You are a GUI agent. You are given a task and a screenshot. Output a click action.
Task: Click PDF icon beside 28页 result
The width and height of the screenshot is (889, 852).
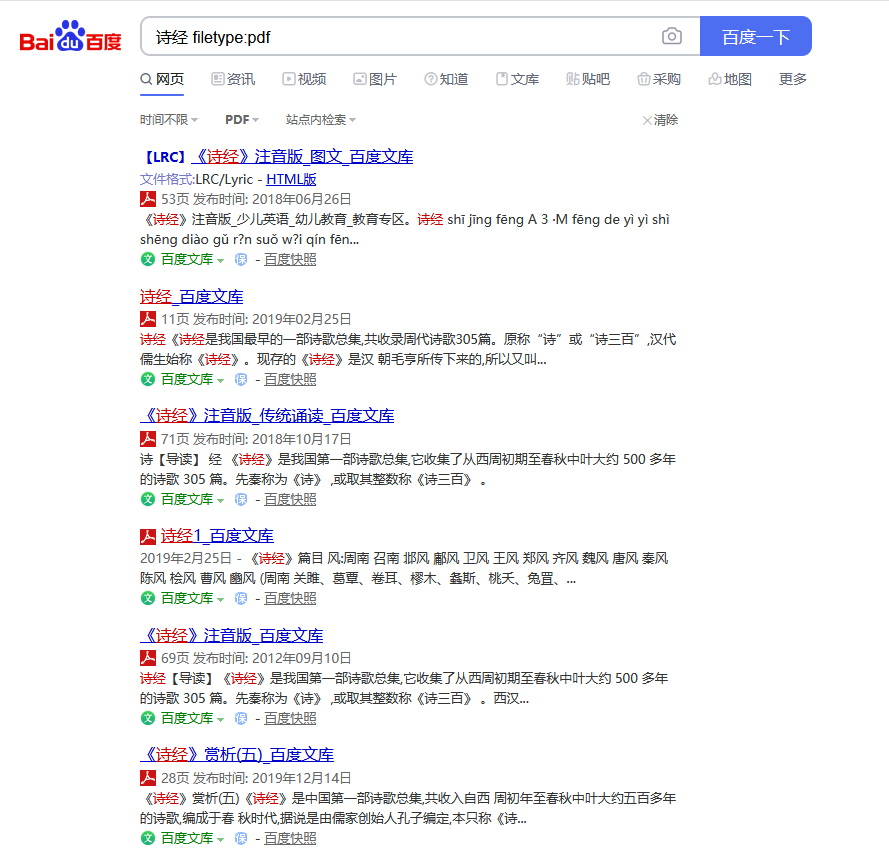click(148, 778)
